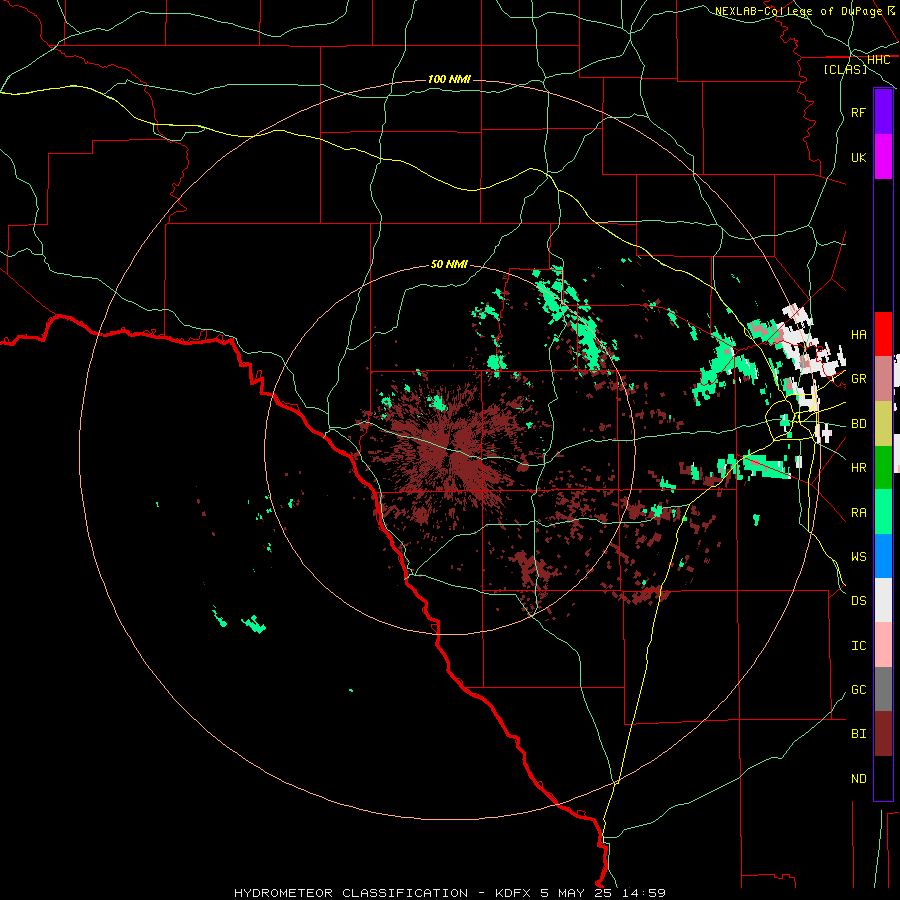This screenshot has width=900, height=900.
Task: Click the BI brown legend swatch
Action: [x=883, y=734]
